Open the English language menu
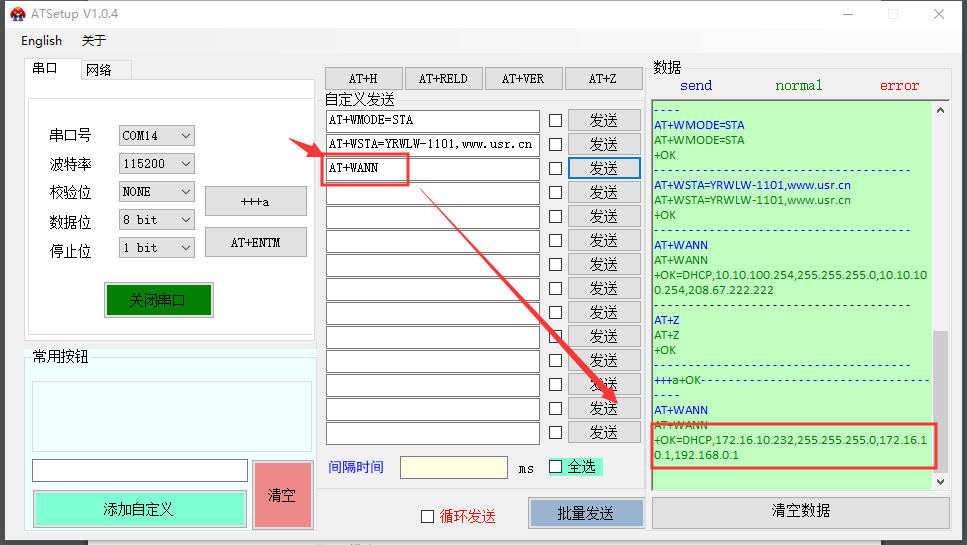Image resolution: width=967 pixels, height=545 pixels. (x=41, y=41)
